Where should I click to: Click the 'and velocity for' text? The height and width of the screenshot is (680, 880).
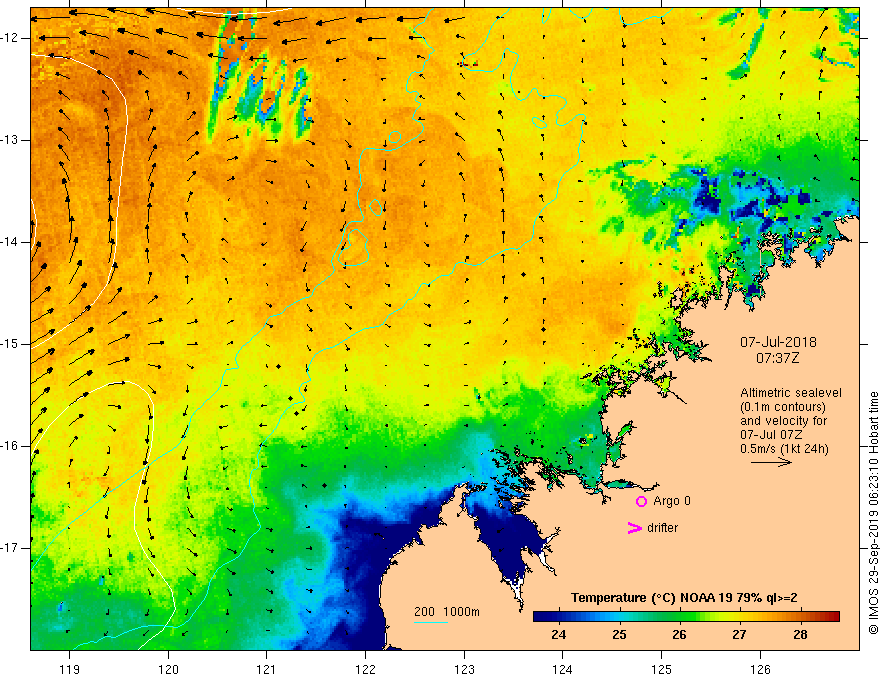tap(783, 421)
